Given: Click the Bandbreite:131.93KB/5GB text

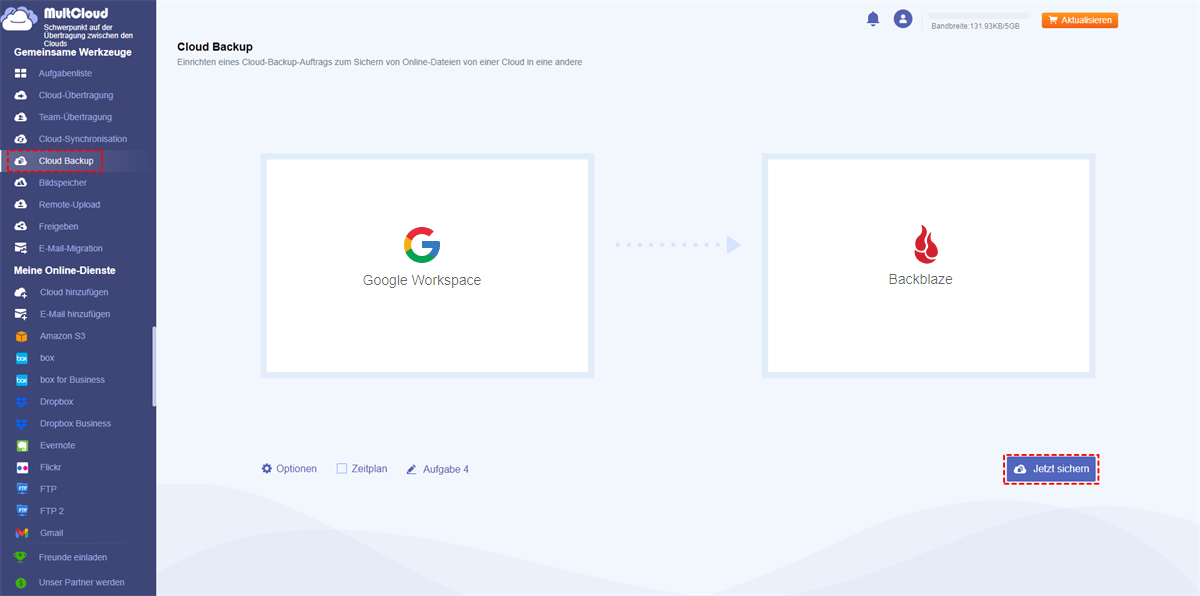Looking at the screenshot, I should pyautogui.click(x=975, y=27).
